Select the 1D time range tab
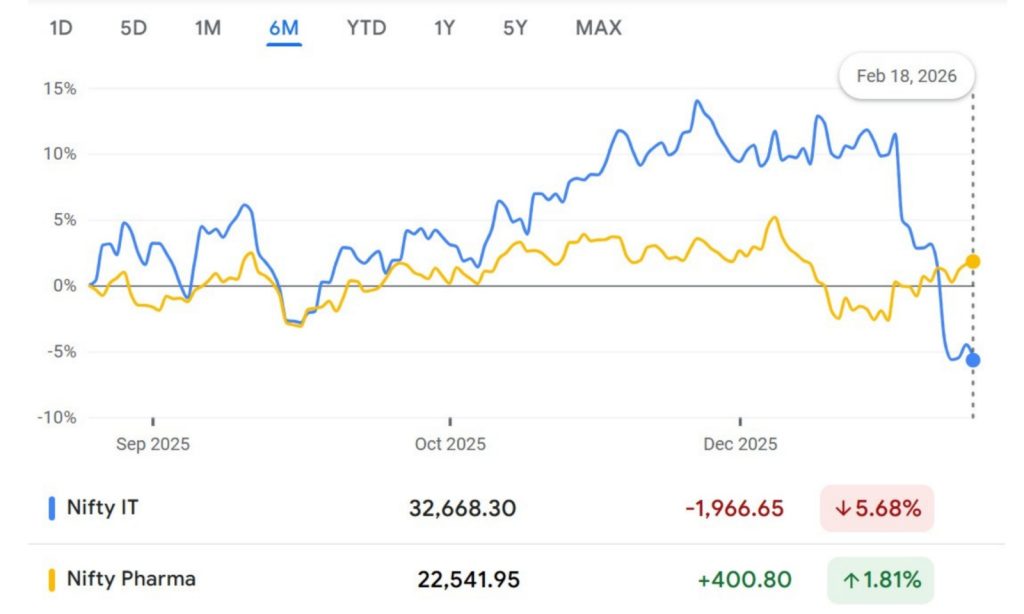The height and width of the screenshot is (614, 1024). click(60, 28)
